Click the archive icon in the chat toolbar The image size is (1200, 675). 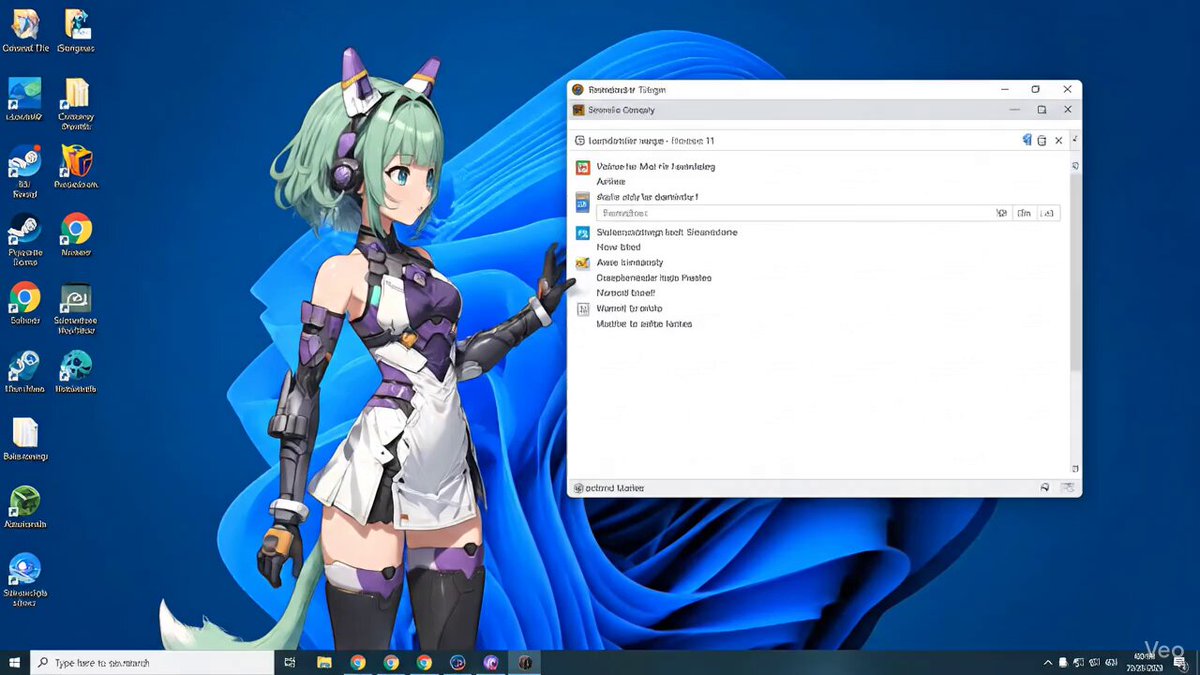point(1042,140)
